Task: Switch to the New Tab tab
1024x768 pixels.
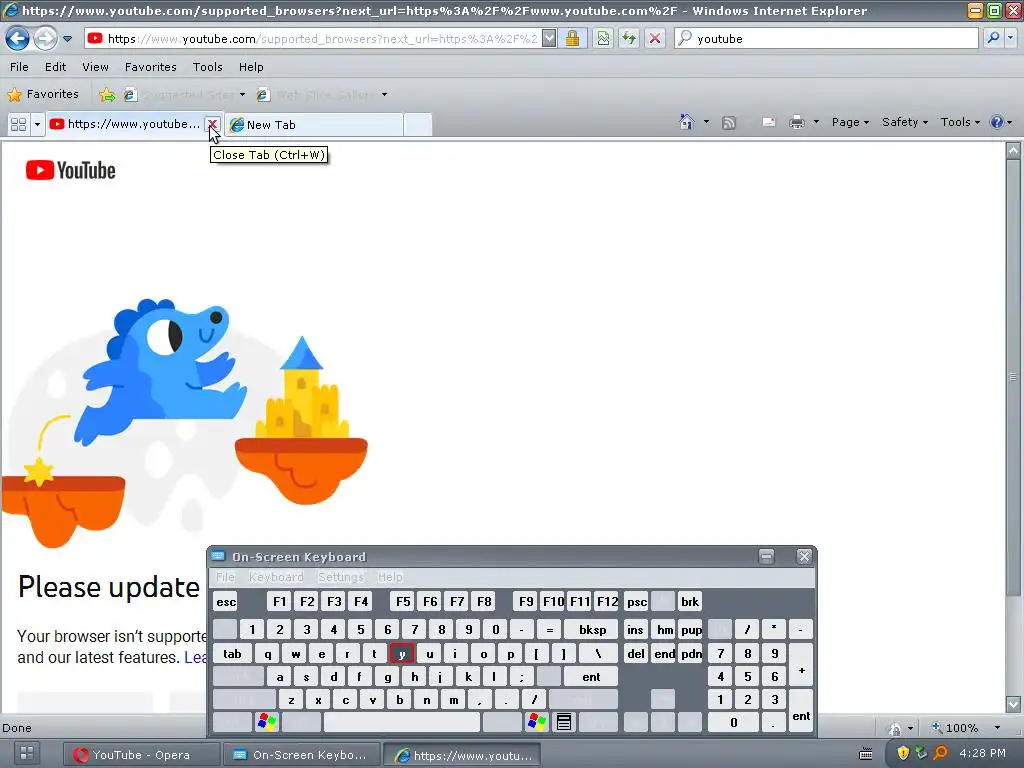Action: coord(313,125)
